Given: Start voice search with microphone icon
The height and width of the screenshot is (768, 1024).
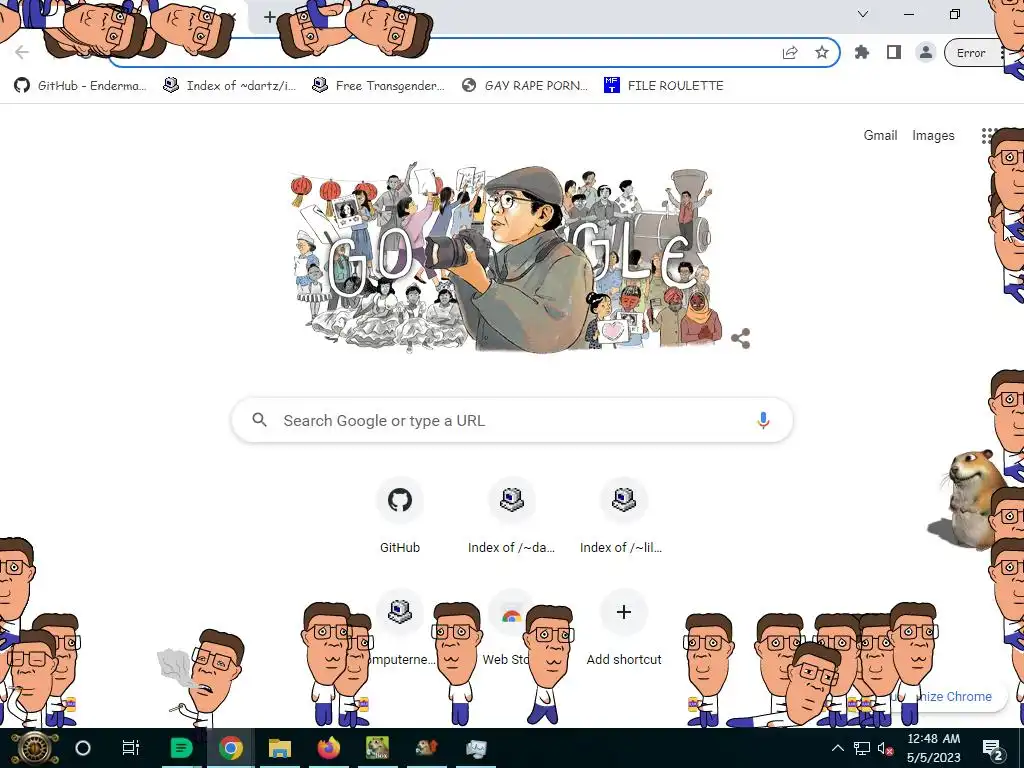Looking at the screenshot, I should point(763,420).
